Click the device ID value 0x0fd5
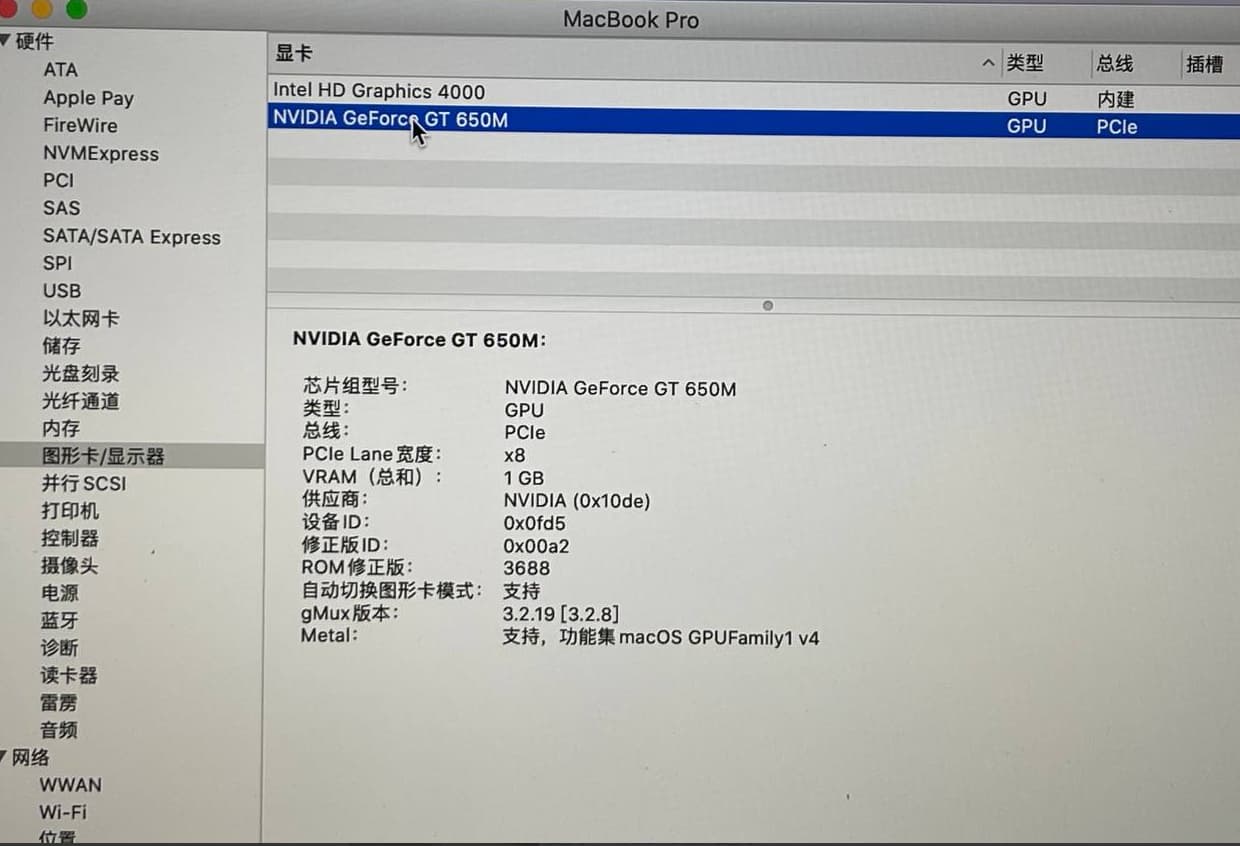Image resolution: width=1240 pixels, height=846 pixels. tap(535, 523)
